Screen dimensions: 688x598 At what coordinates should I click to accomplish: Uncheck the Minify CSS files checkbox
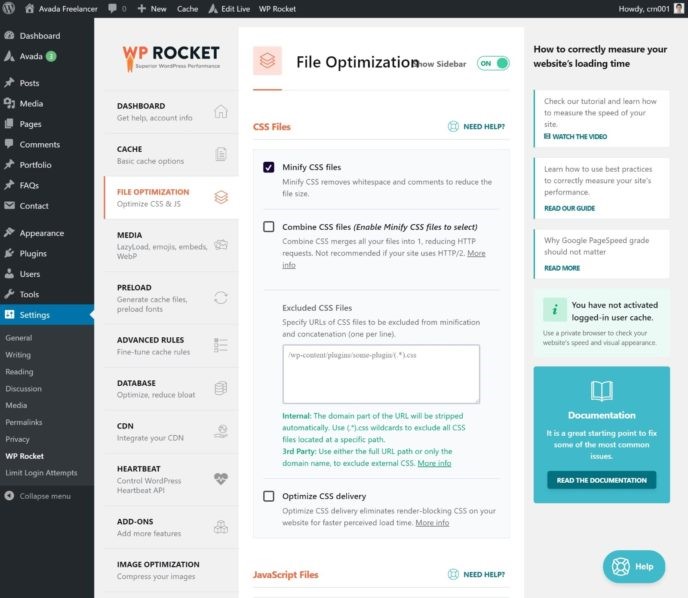pyautogui.click(x=269, y=167)
